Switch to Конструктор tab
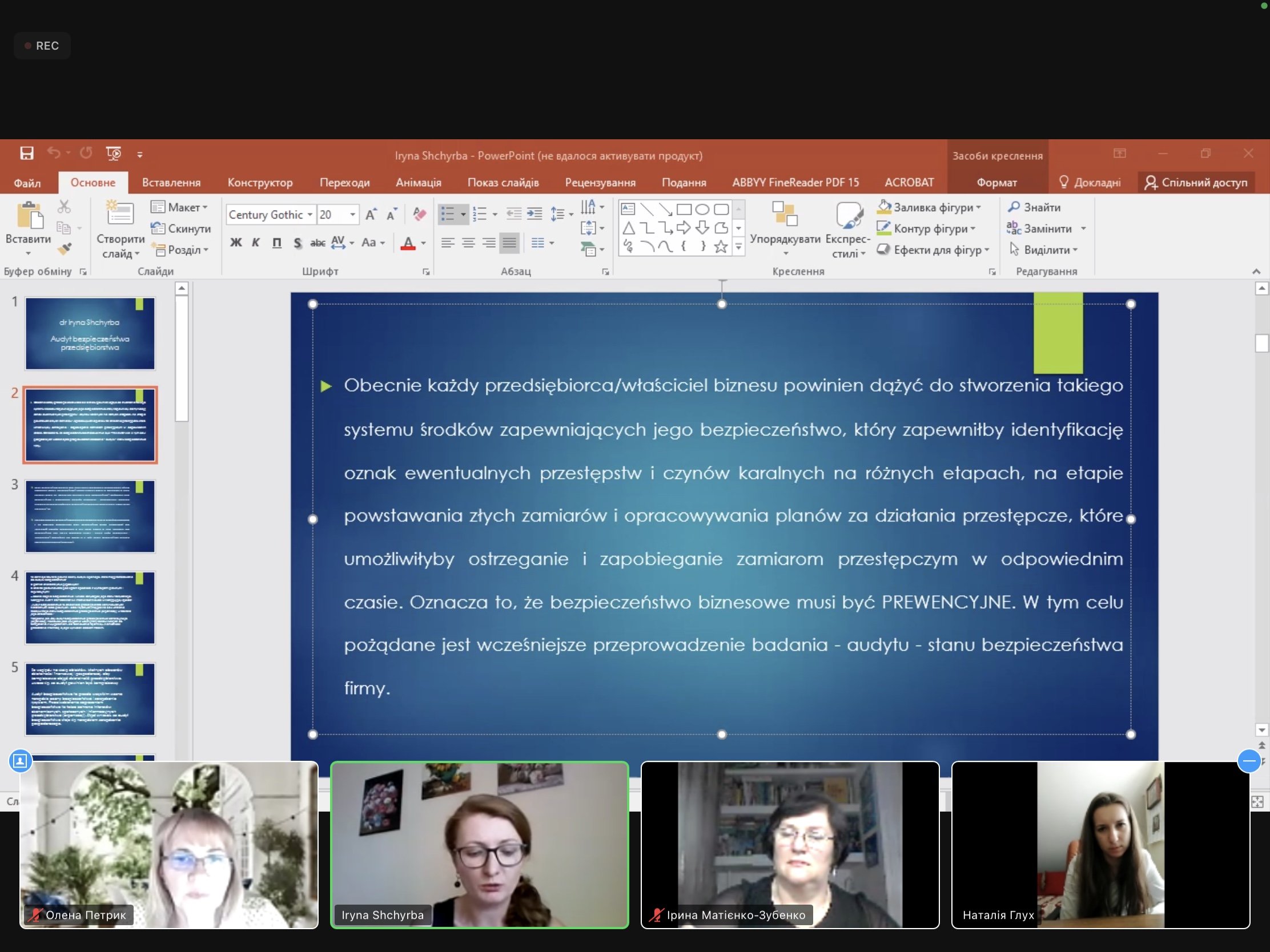 pos(260,183)
